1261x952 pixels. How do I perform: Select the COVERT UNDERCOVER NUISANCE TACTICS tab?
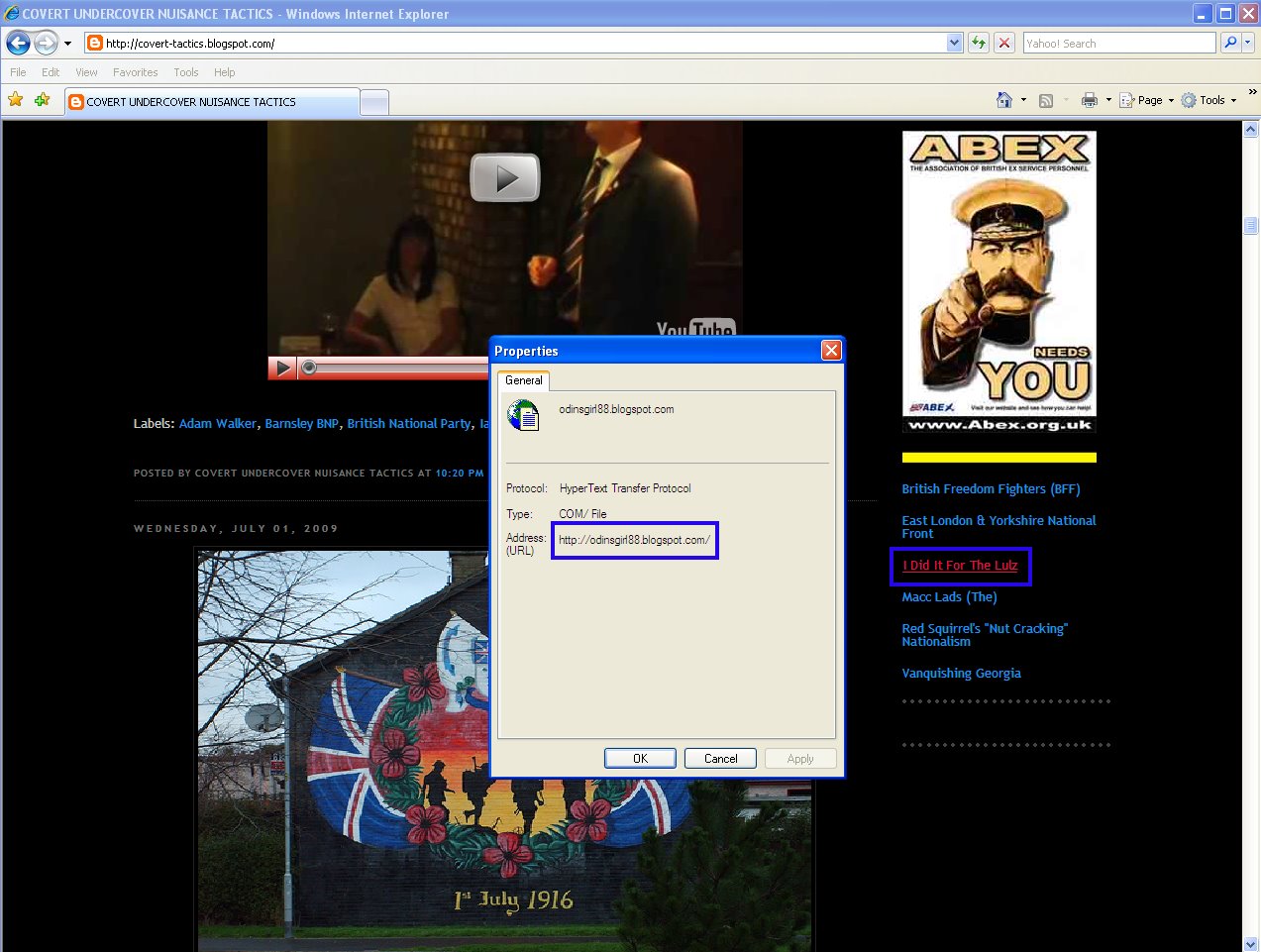point(212,102)
